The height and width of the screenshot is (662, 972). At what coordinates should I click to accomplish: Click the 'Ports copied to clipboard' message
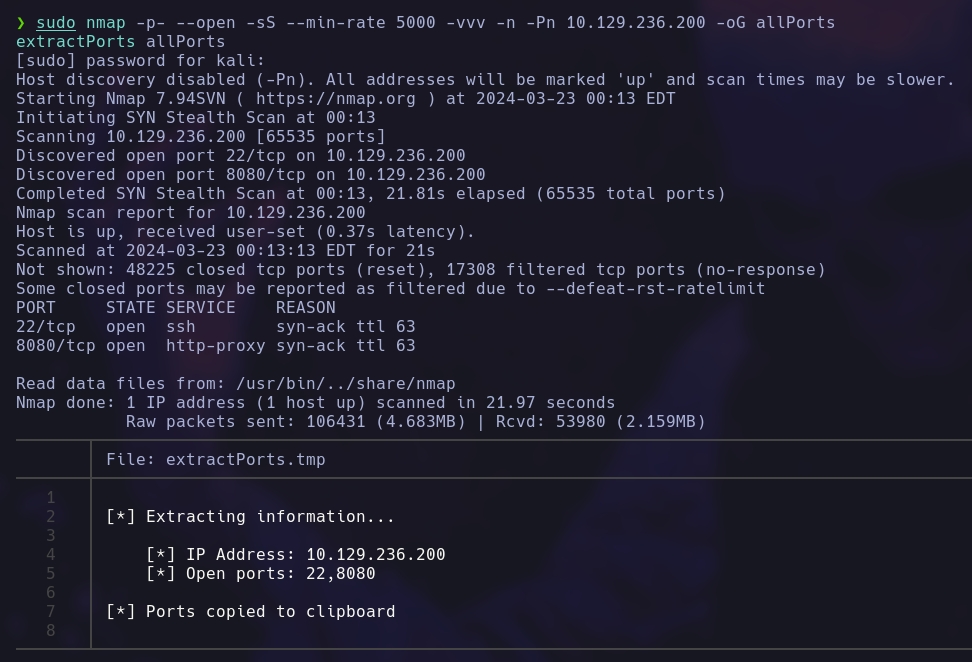coord(250,612)
